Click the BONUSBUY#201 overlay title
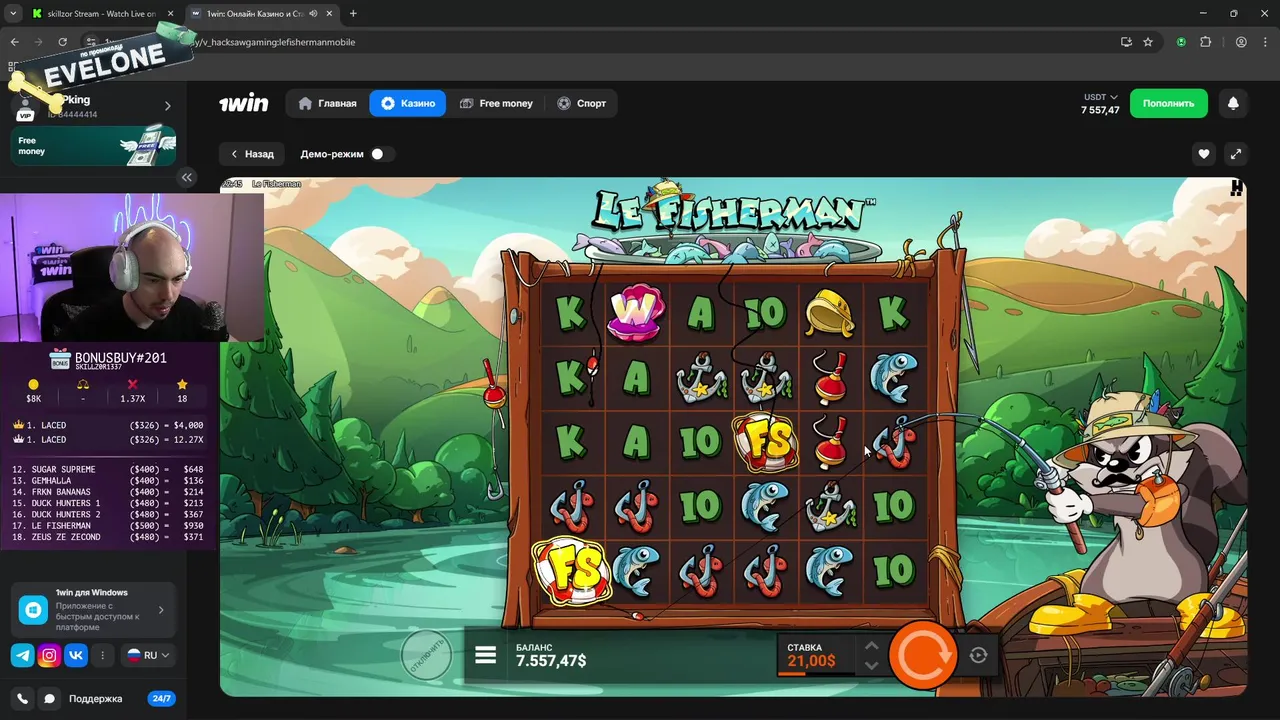 coord(120,357)
